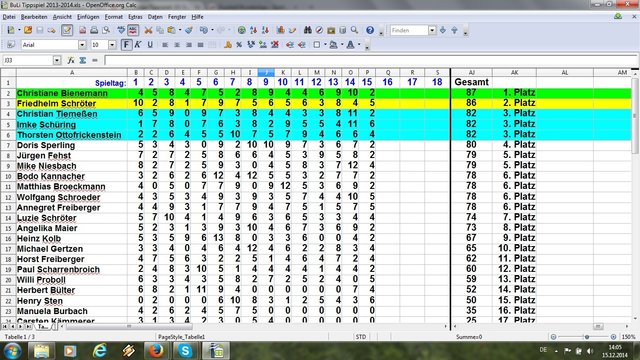Screen dimensions: 640x360
Task: Click the Print printer icon
Action: tap(94, 30)
